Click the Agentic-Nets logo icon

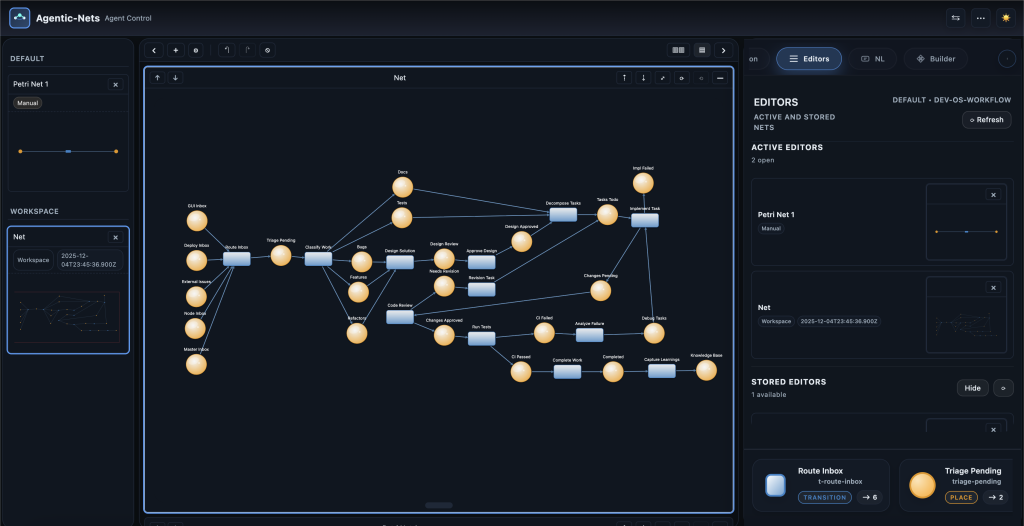click(20, 18)
